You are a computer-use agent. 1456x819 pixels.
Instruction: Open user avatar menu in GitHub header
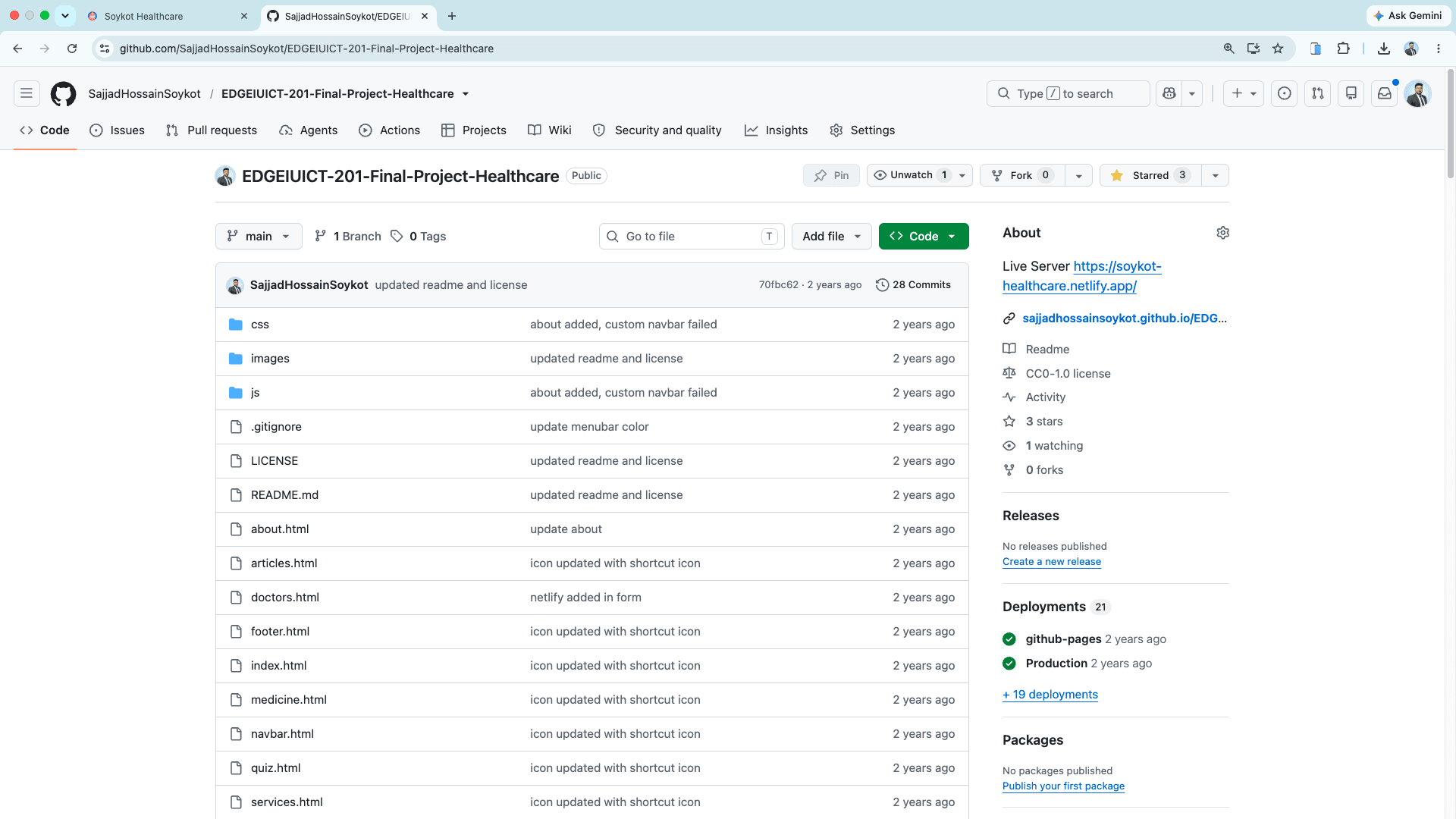click(1417, 93)
